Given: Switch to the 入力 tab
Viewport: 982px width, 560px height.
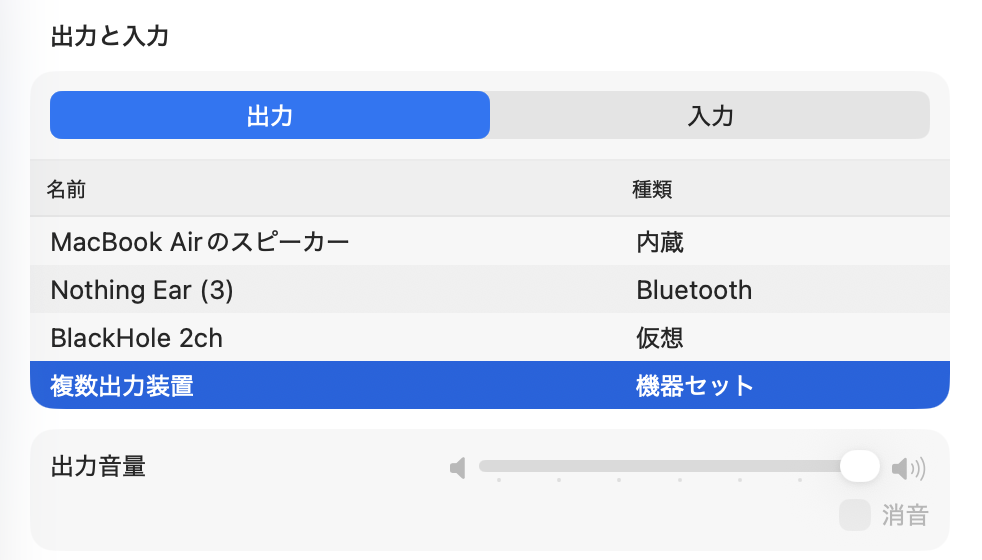Looking at the screenshot, I should [710, 115].
